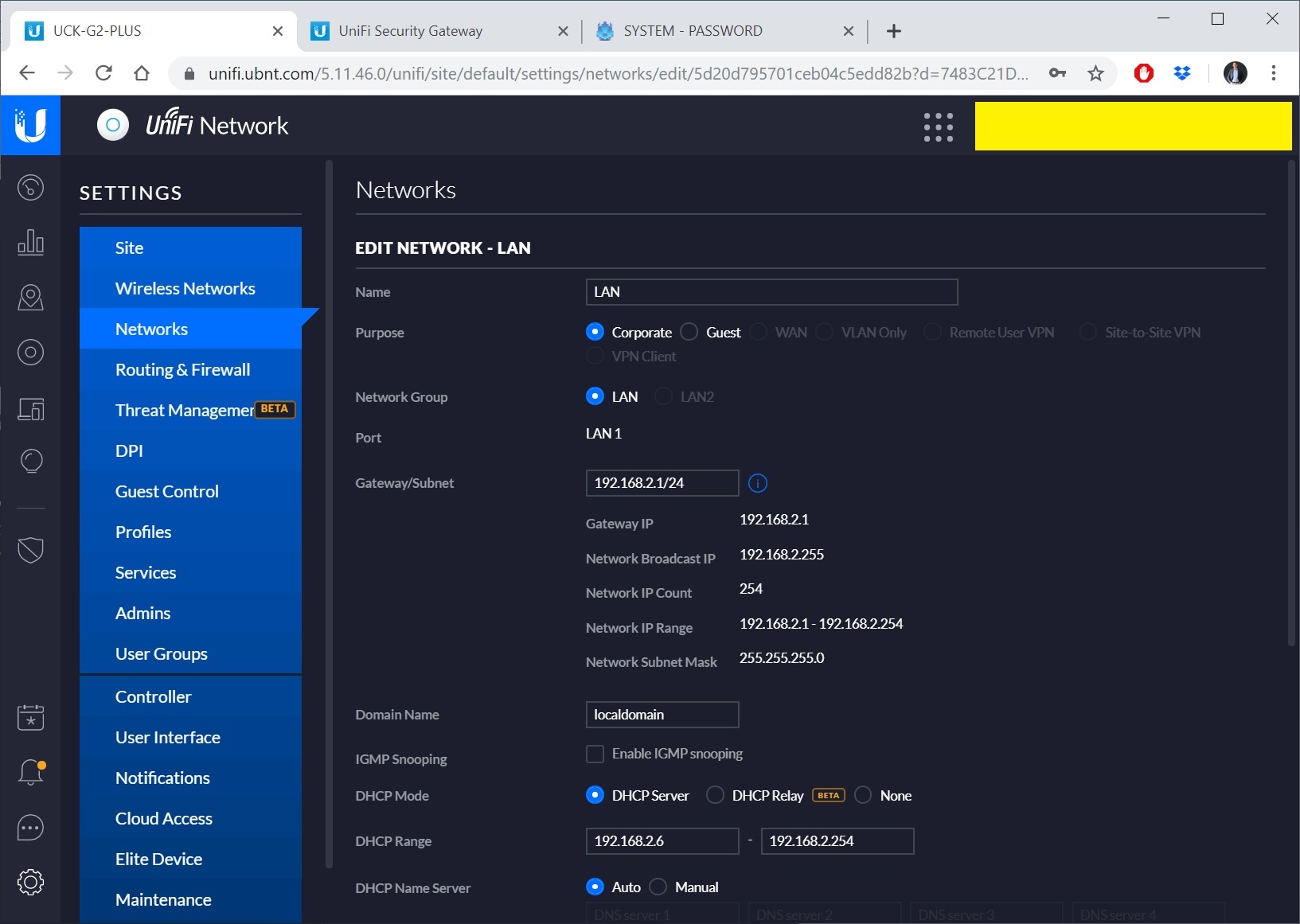
Task: Click the Domain Name input field
Action: tap(662, 715)
